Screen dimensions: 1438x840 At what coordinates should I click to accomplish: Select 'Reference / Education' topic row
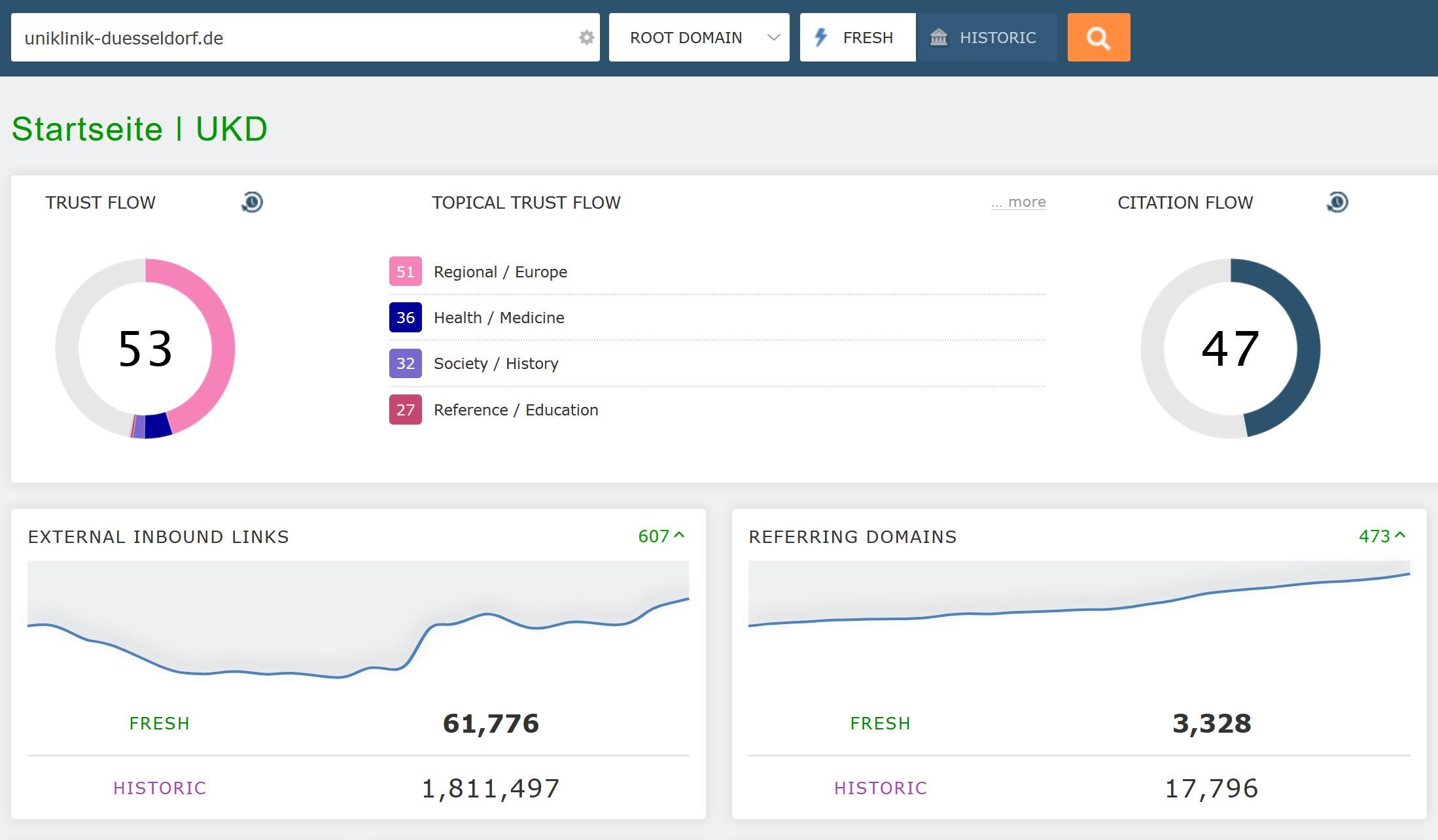(x=717, y=410)
